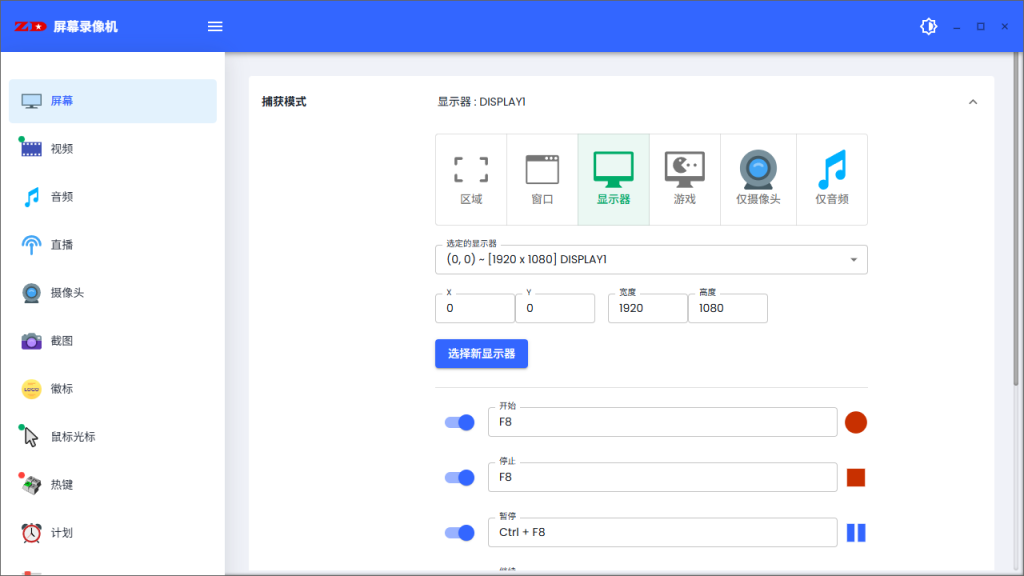Toggle the 暂停 (pause) hotkey switch

[x=459, y=532]
